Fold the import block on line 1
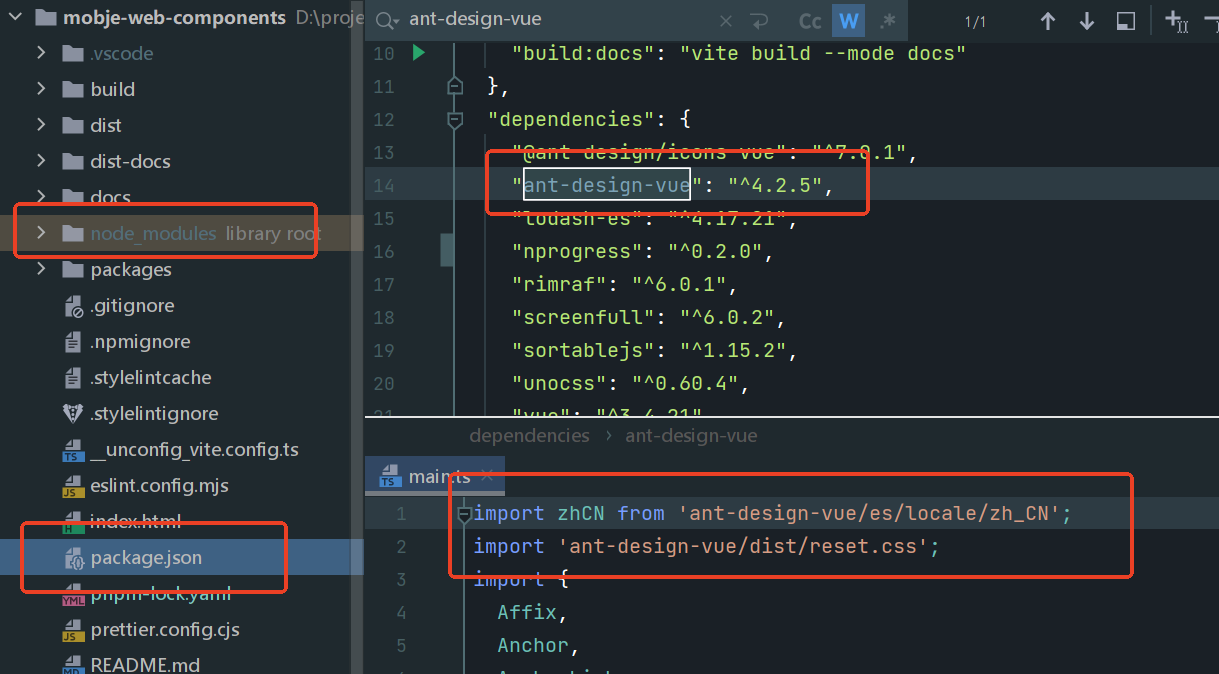This screenshot has height=674, width=1219. click(x=464, y=514)
